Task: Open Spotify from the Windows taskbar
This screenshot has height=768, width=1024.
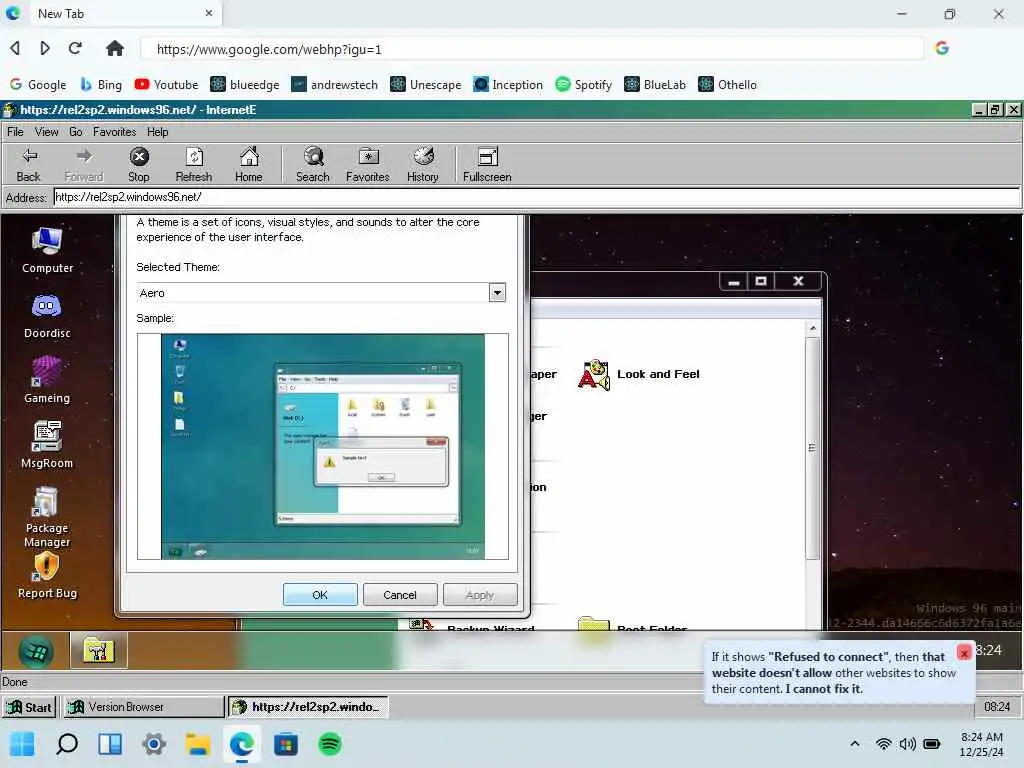Action: [x=330, y=744]
